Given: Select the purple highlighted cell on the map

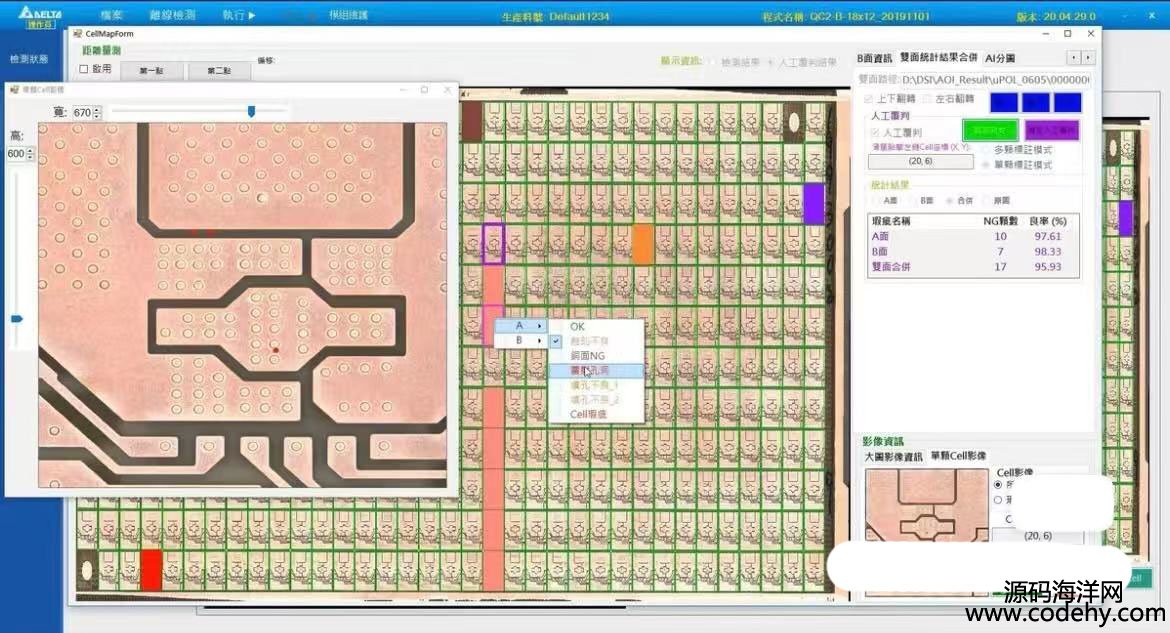Looking at the screenshot, I should click(x=813, y=204).
